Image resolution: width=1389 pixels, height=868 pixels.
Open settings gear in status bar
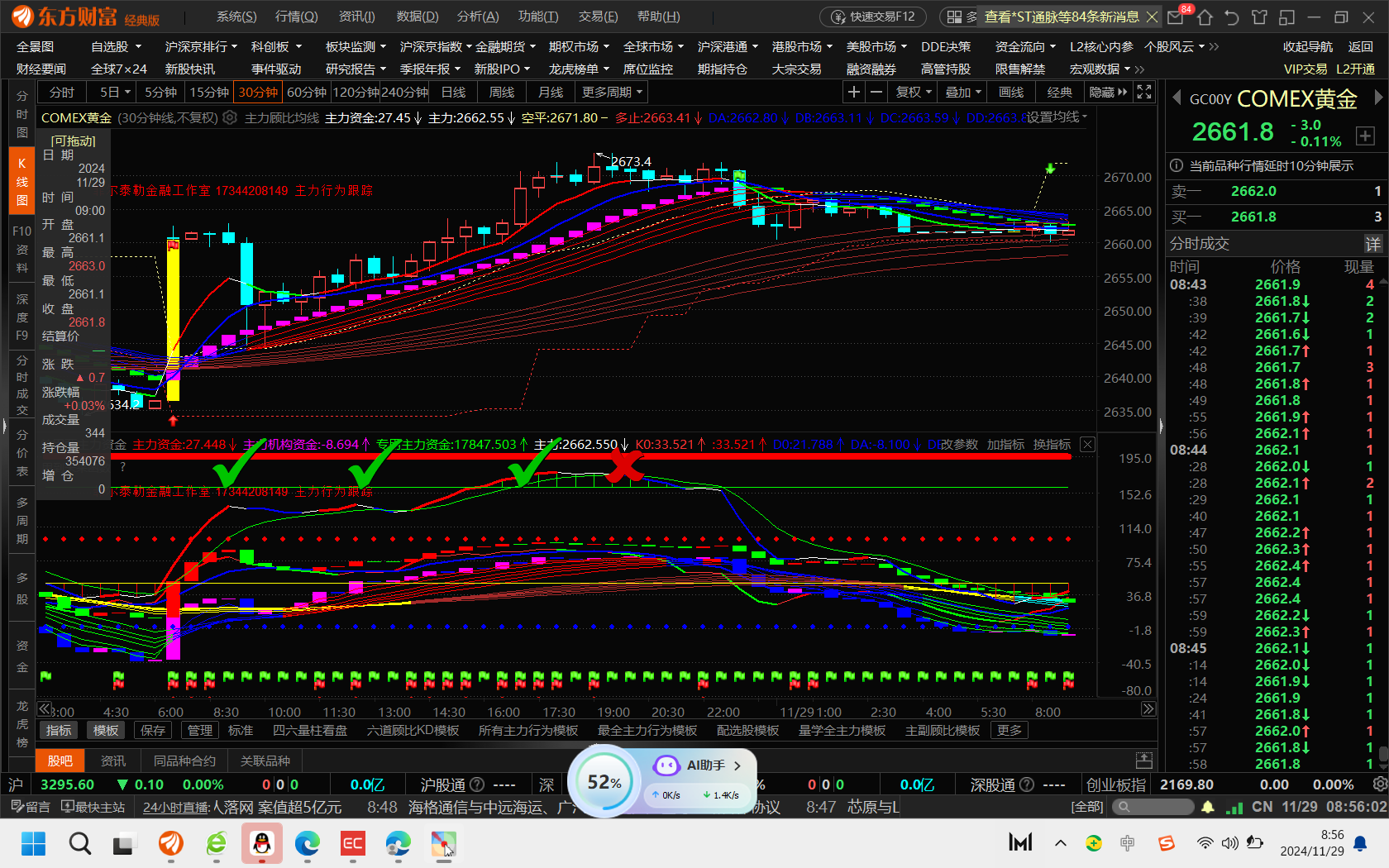coord(1379,784)
